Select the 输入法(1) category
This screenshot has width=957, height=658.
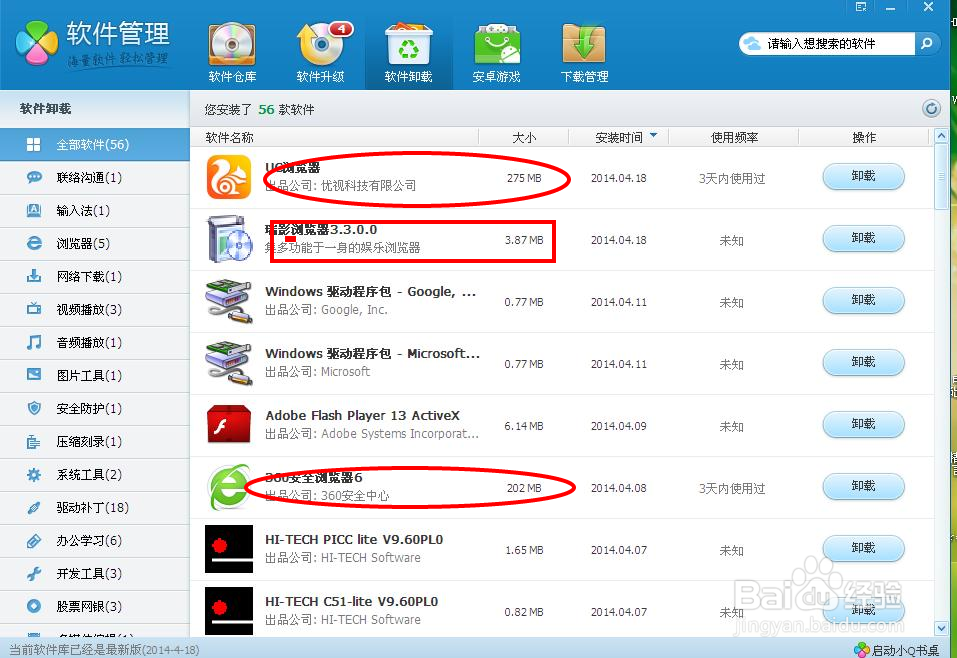point(95,211)
